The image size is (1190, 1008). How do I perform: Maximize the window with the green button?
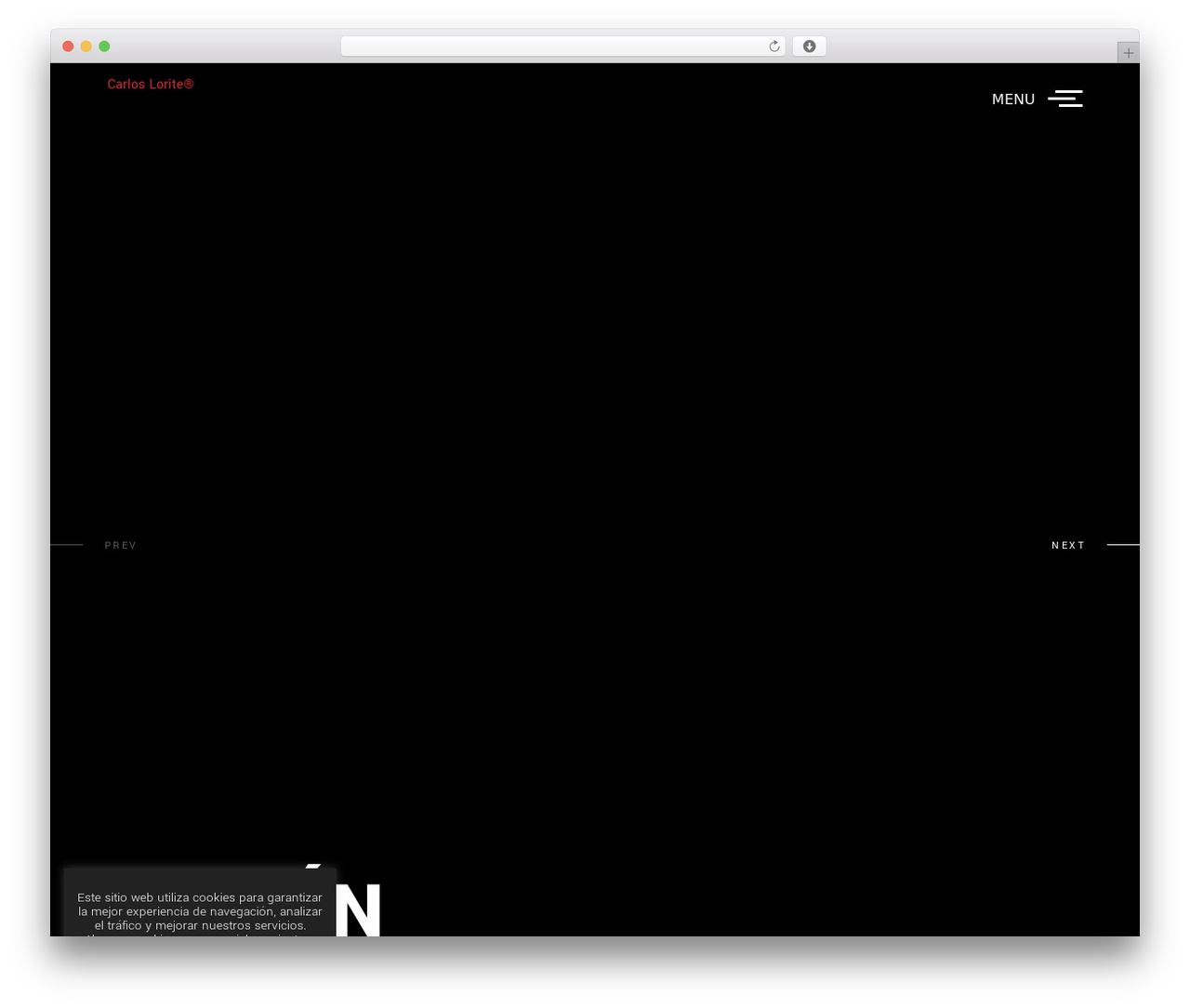click(104, 46)
